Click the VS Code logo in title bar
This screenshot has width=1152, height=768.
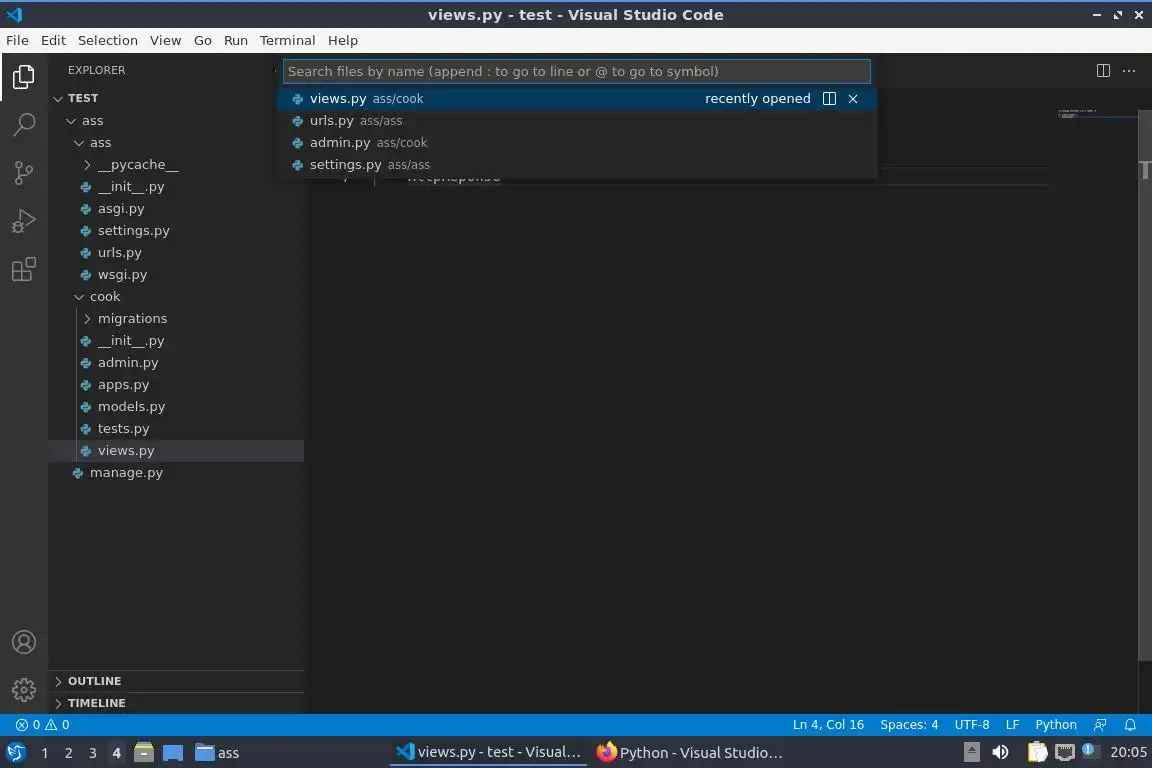point(15,14)
